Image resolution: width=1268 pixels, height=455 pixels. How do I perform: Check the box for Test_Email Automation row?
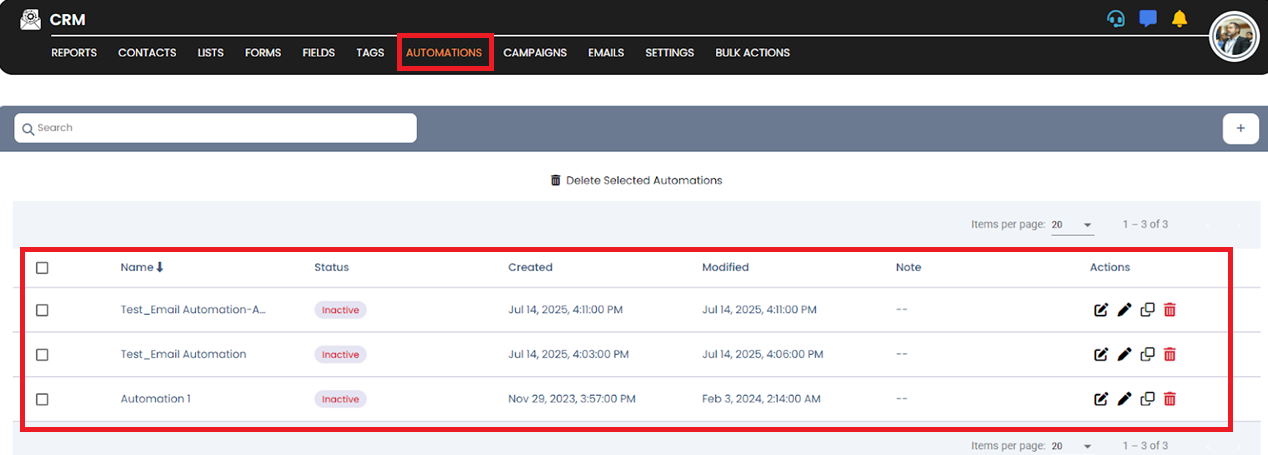tap(42, 354)
